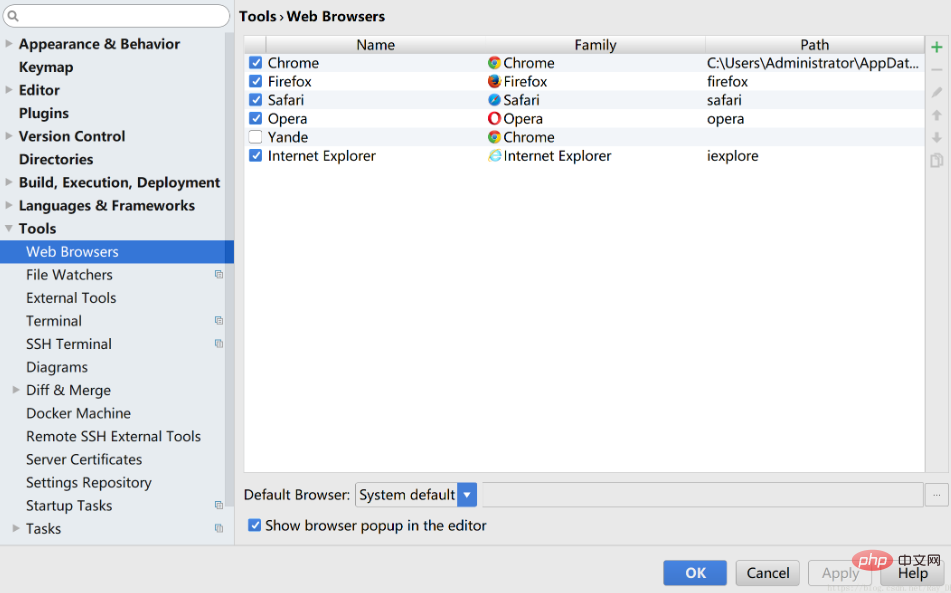Expand Appearance & Behavior settings
Image resolution: width=951 pixels, height=593 pixels.
(8, 44)
